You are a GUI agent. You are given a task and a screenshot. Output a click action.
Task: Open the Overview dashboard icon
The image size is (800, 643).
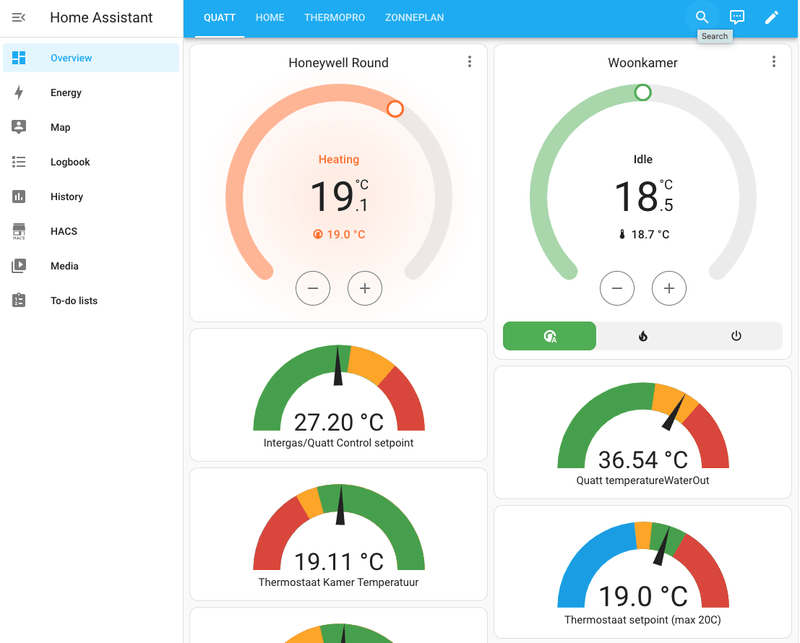[x=19, y=58]
